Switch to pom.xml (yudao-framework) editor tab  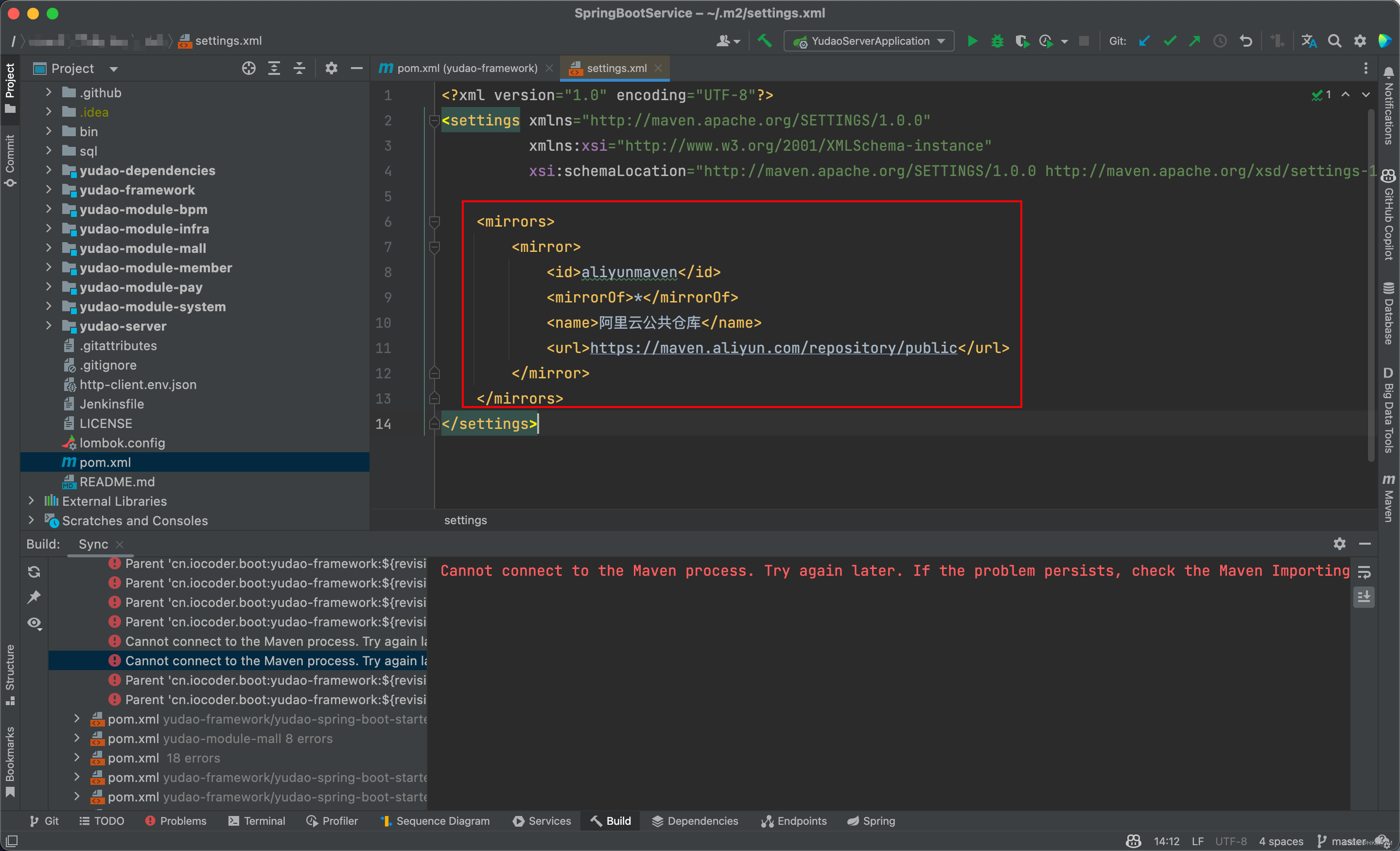[x=466, y=68]
